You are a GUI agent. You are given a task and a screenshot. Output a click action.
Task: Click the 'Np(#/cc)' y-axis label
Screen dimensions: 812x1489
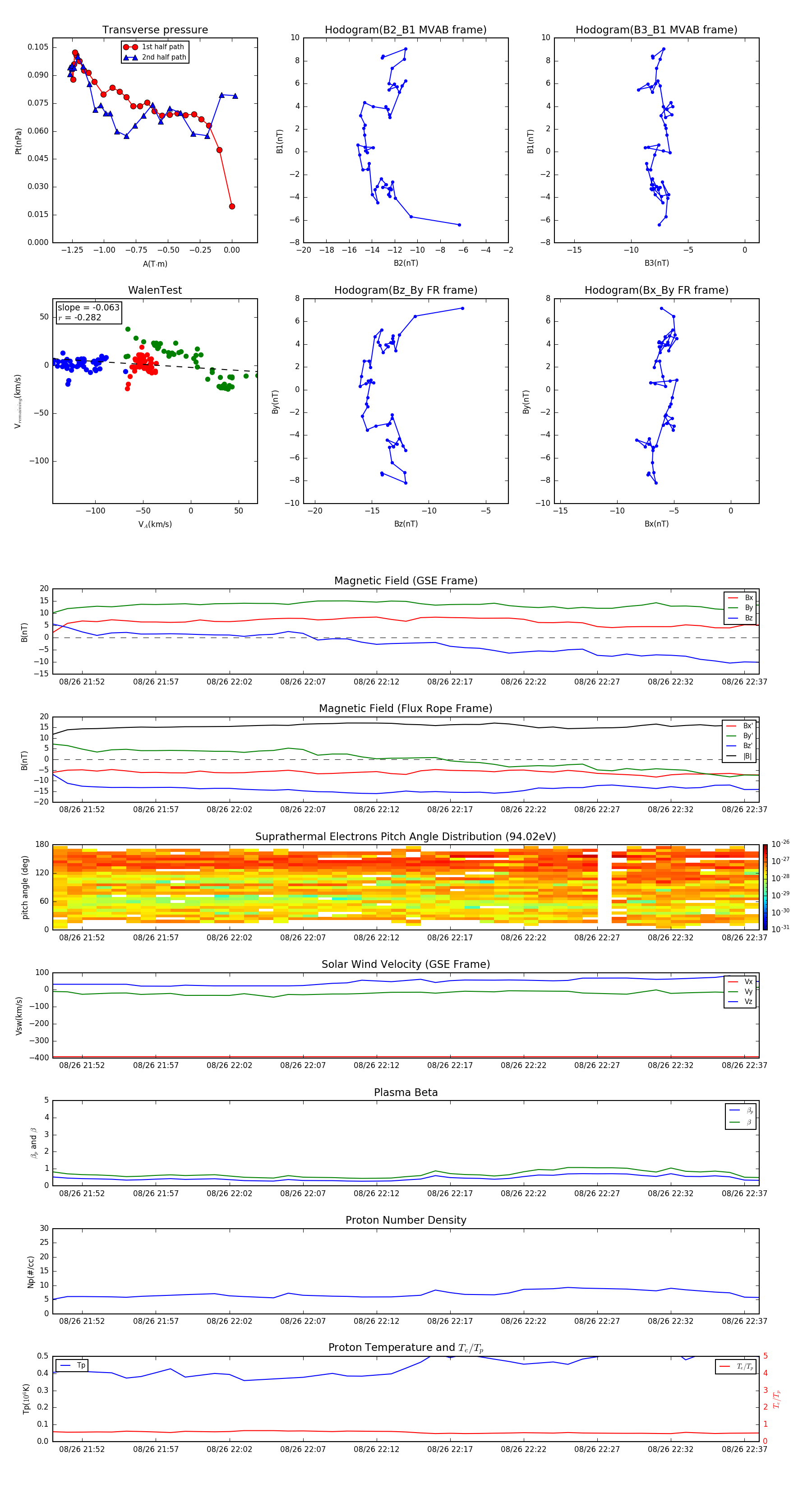coord(31,1272)
